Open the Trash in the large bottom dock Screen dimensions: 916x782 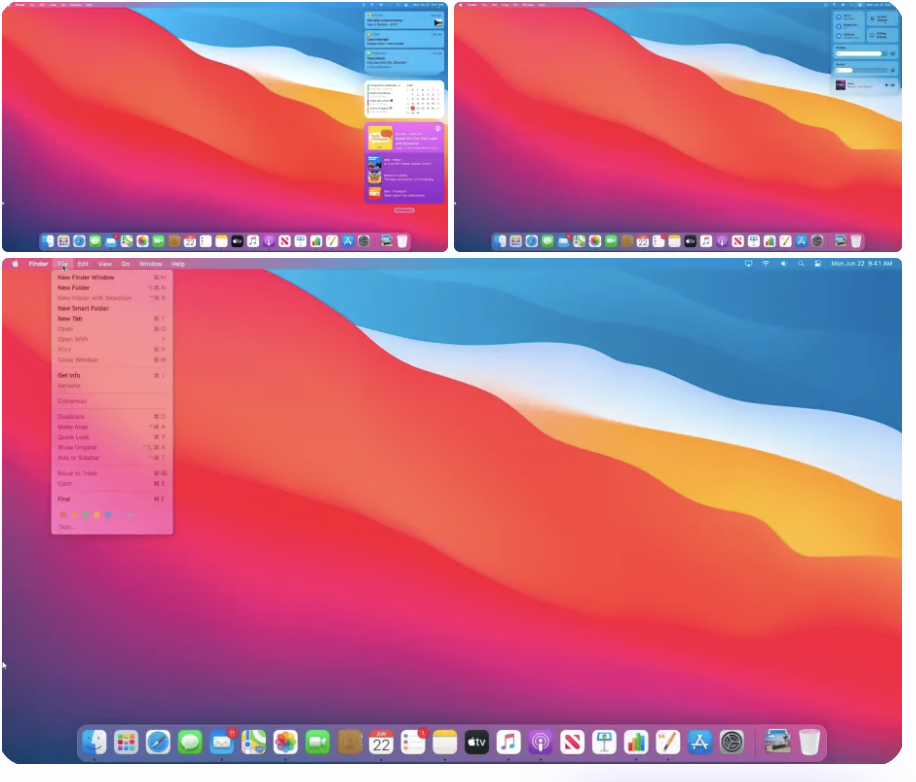[x=809, y=742]
